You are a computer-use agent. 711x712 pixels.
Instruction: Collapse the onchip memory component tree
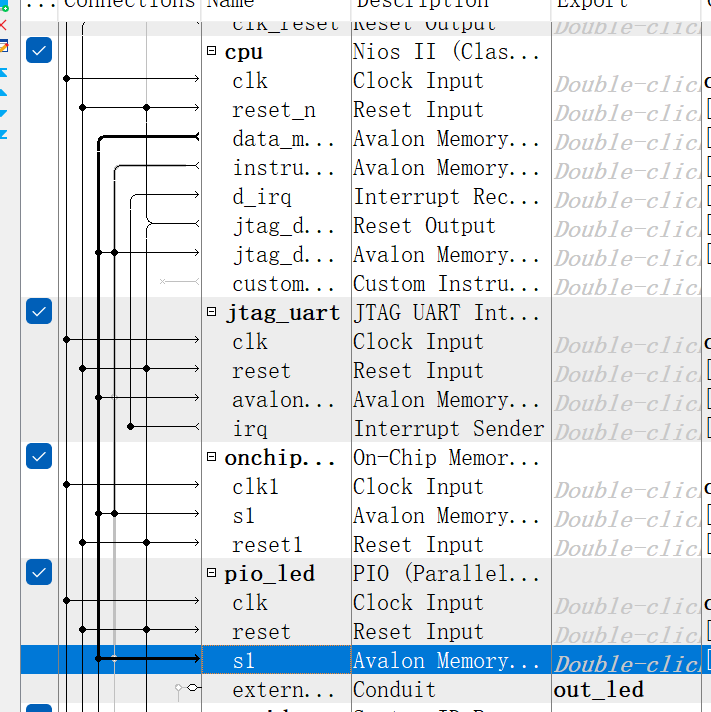212,456
